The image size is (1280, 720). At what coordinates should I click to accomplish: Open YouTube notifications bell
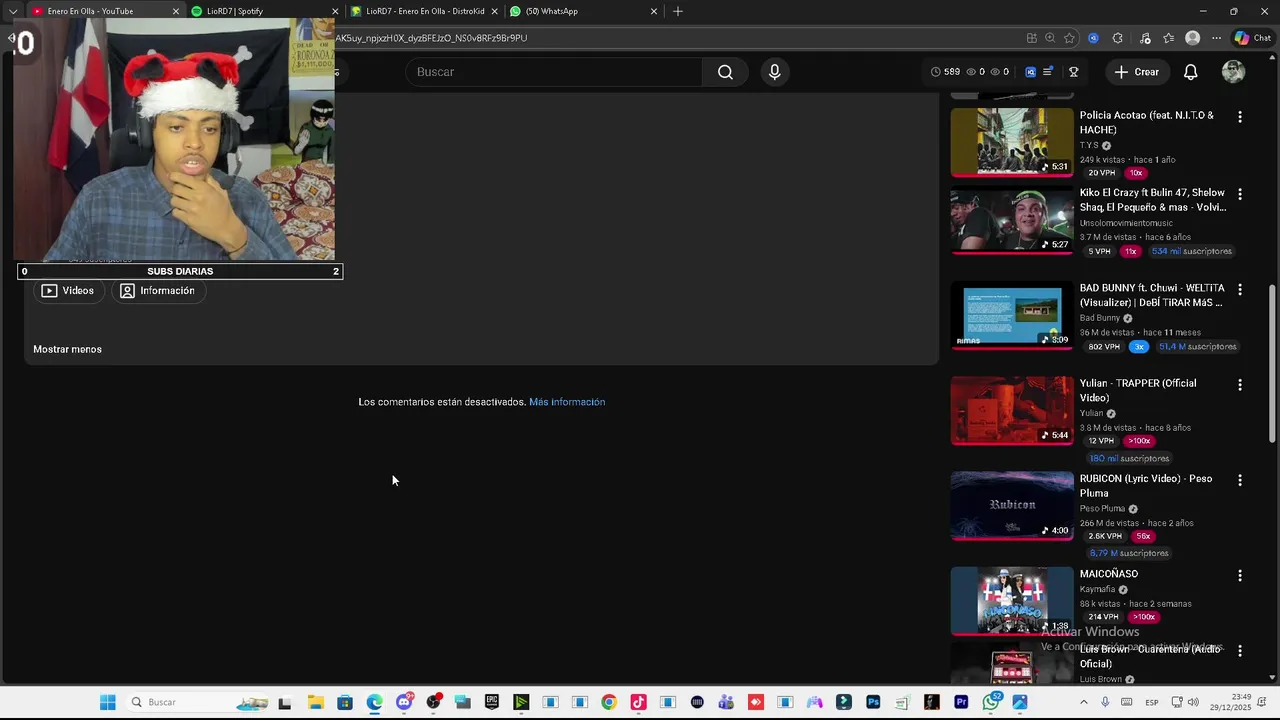[1190, 72]
